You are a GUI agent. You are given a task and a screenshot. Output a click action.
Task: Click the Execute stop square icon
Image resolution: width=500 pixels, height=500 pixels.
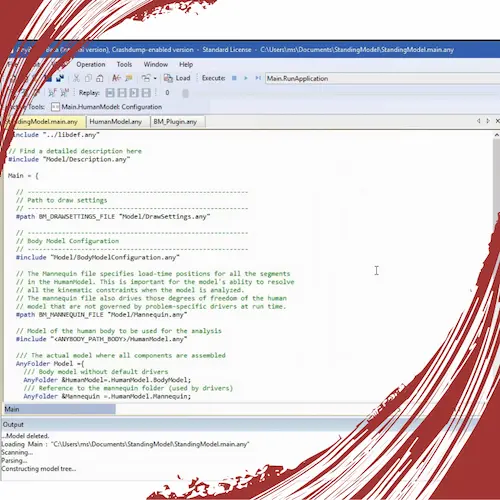click(234, 78)
